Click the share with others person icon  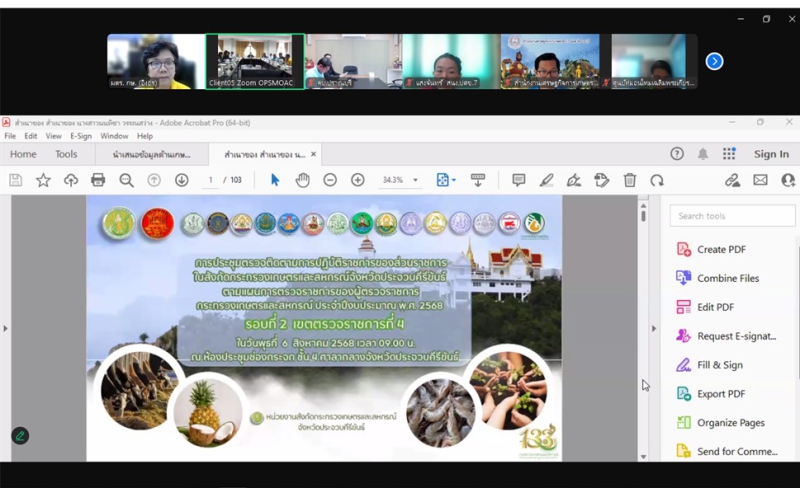[788, 180]
